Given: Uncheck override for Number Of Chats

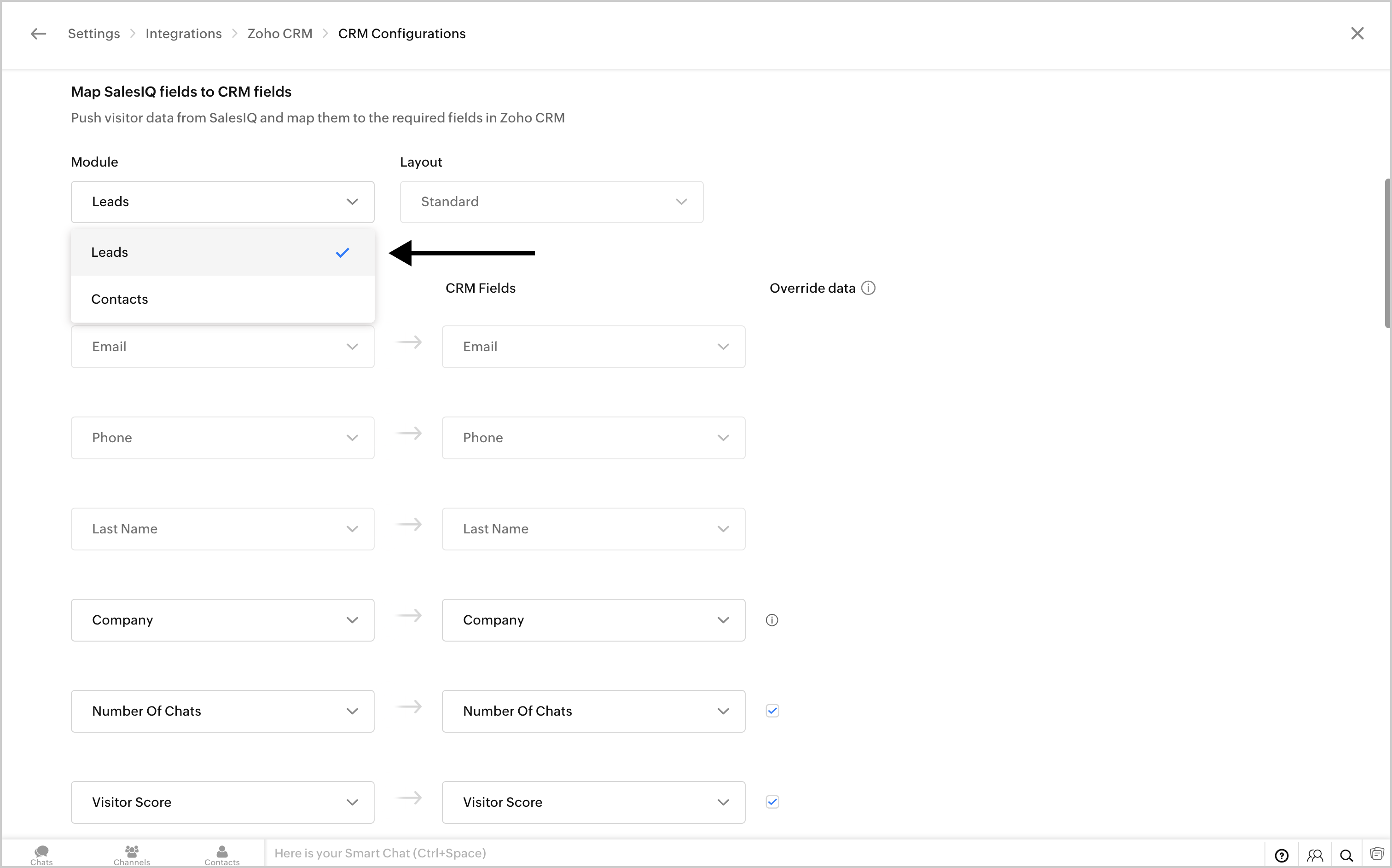Looking at the screenshot, I should pos(772,711).
